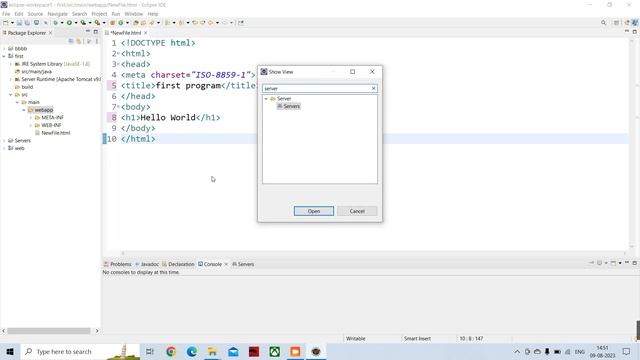Click the Save toolbar icon
Viewport: 640px width, 360px height.
(x=19, y=23)
